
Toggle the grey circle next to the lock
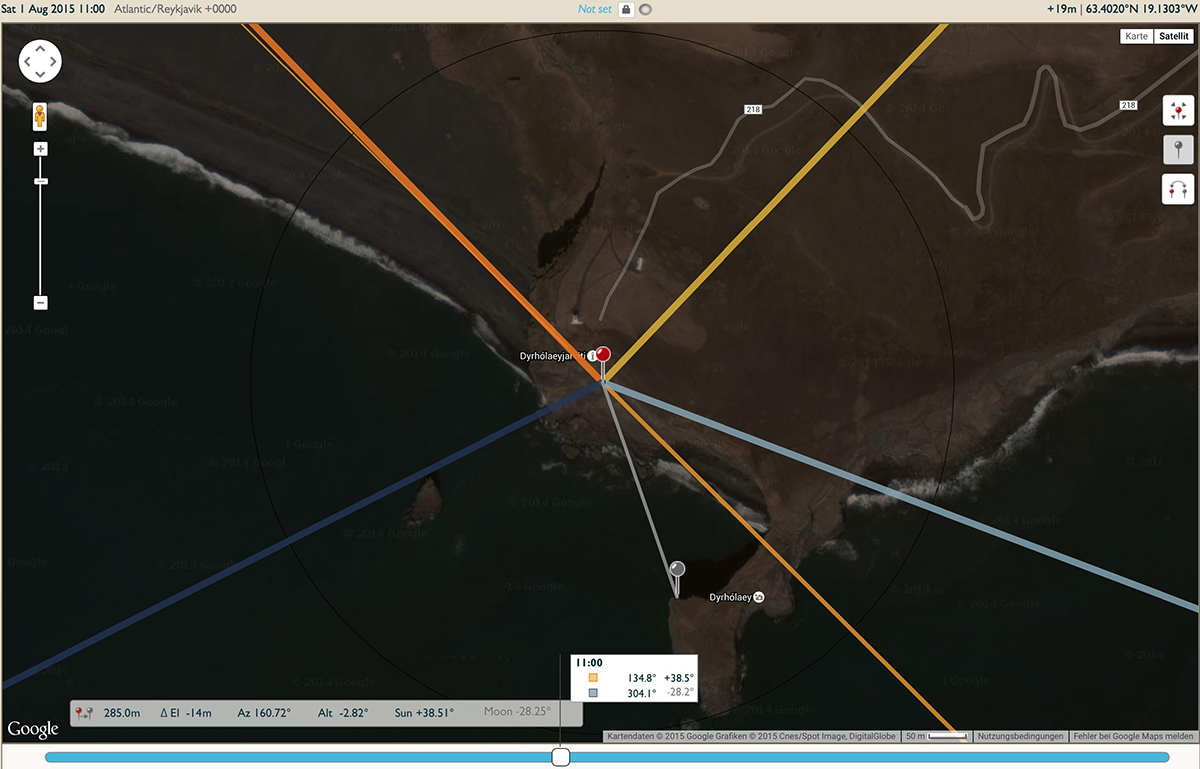[x=647, y=10]
